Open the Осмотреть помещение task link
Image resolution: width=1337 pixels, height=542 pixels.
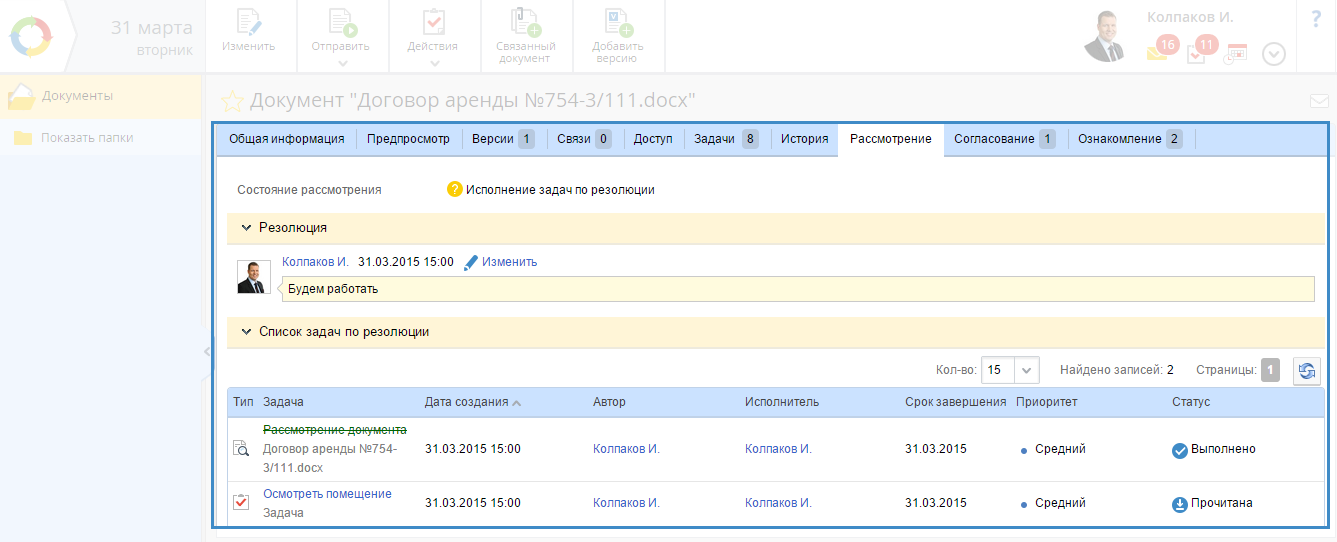tap(327, 494)
